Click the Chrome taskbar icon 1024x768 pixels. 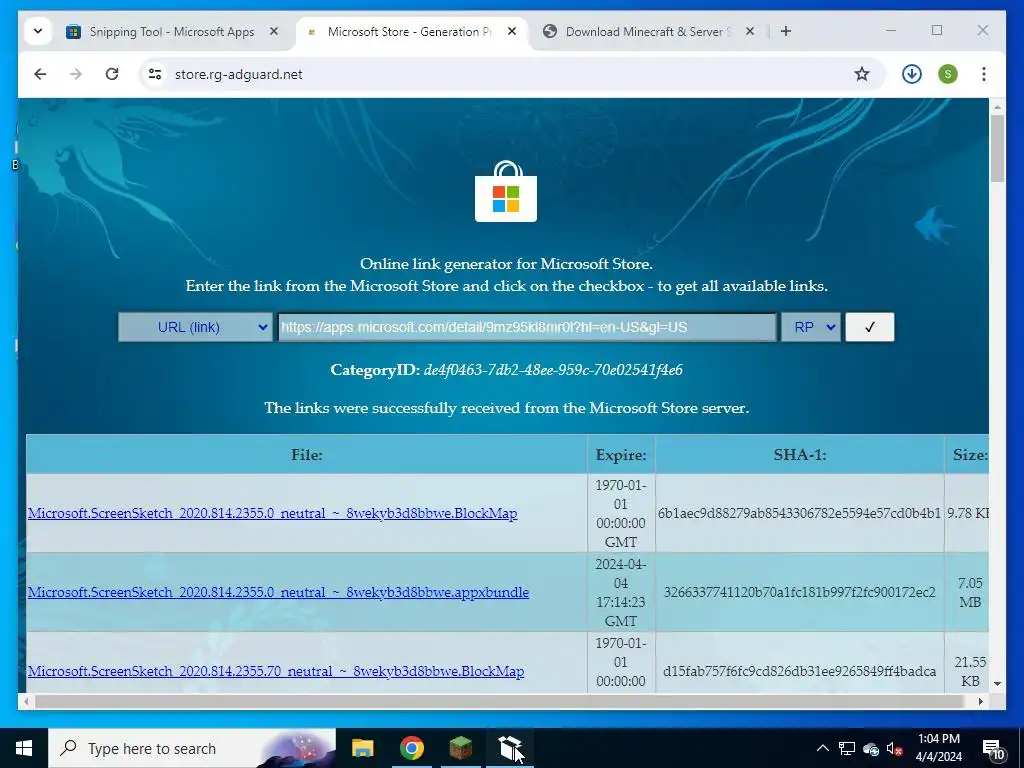click(x=411, y=748)
